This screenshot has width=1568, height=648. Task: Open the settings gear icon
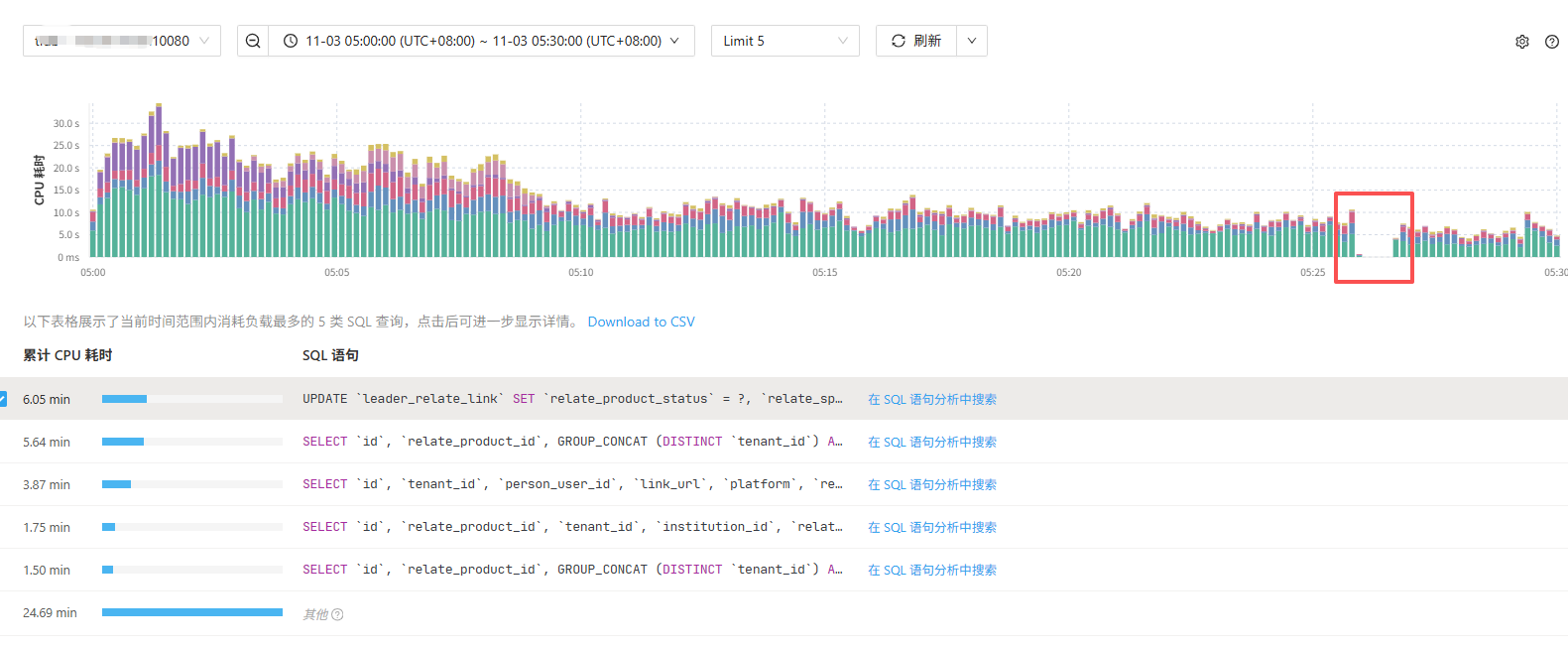[x=1521, y=42]
